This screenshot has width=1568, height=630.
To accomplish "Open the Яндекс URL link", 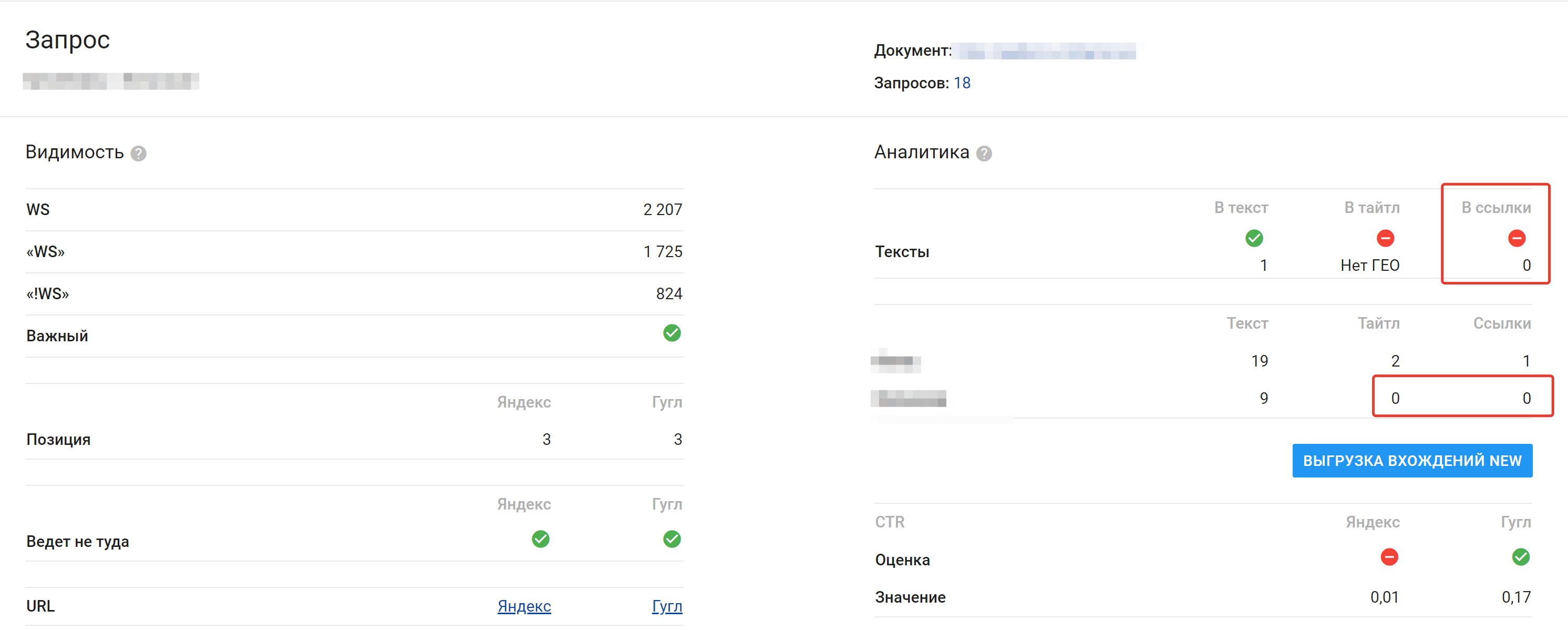I will [x=524, y=606].
